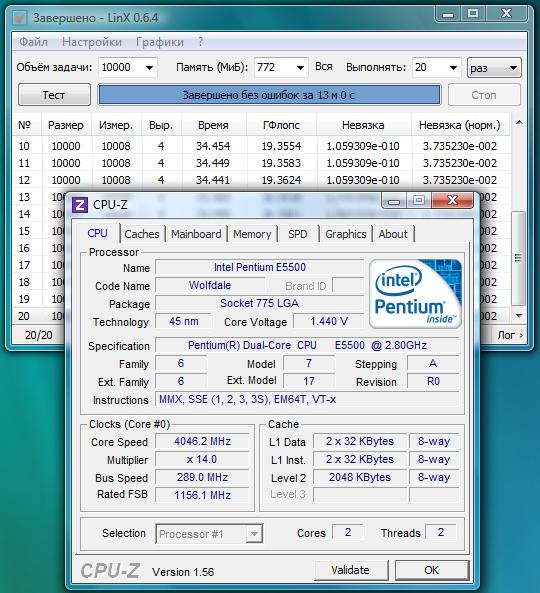Expand the Объём задачи dropdown

pyautogui.click(x=150, y=68)
